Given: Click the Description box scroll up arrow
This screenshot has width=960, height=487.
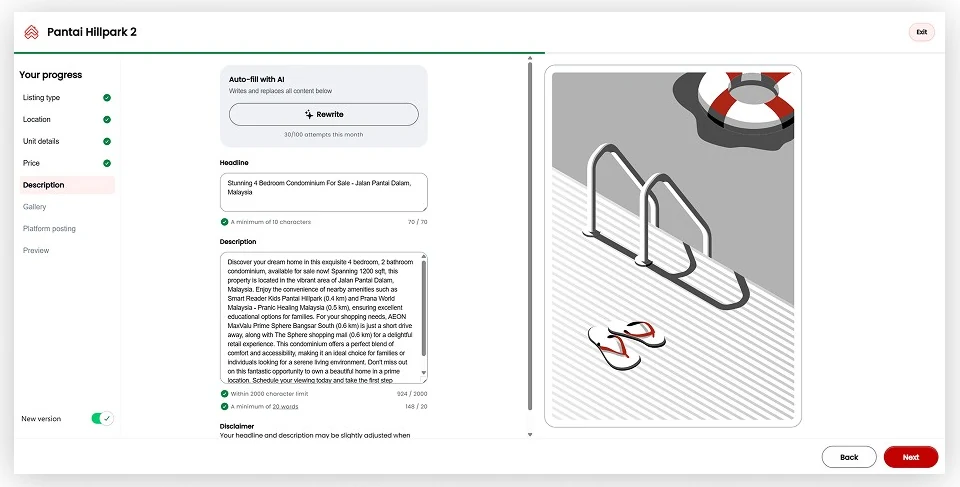Looking at the screenshot, I should [x=424, y=257].
